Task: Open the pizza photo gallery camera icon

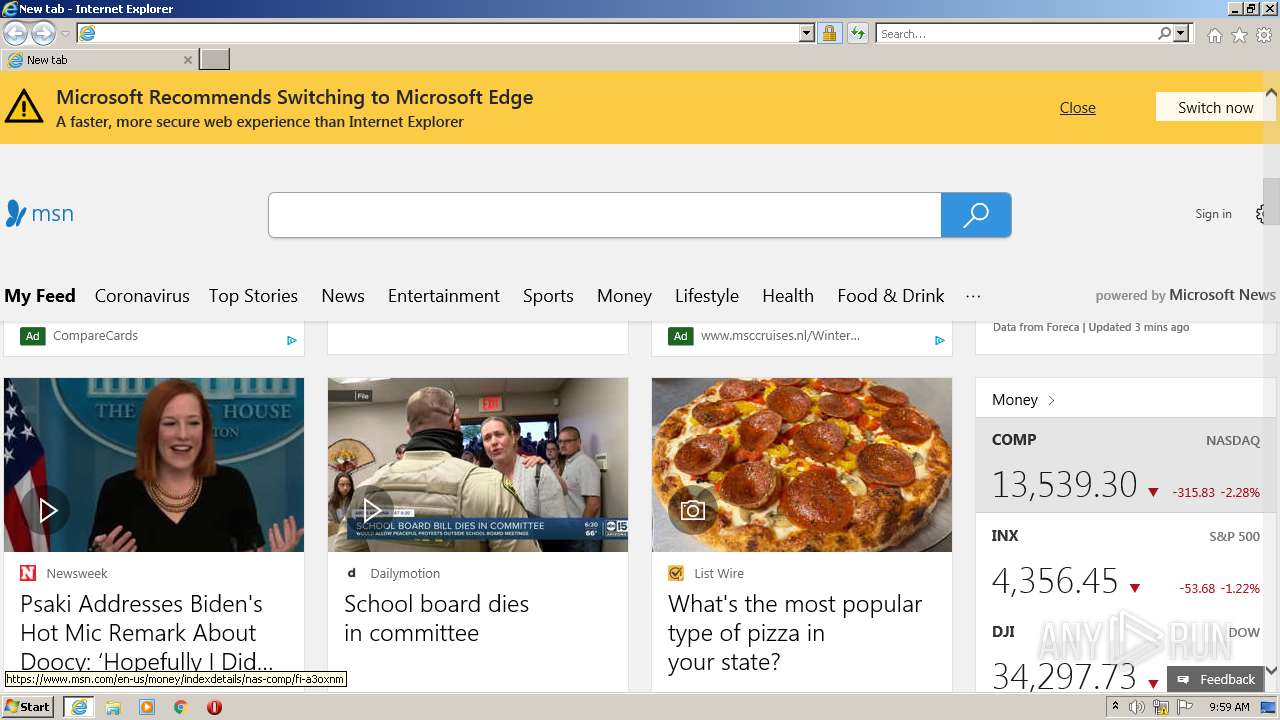Action: pos(692,510)
